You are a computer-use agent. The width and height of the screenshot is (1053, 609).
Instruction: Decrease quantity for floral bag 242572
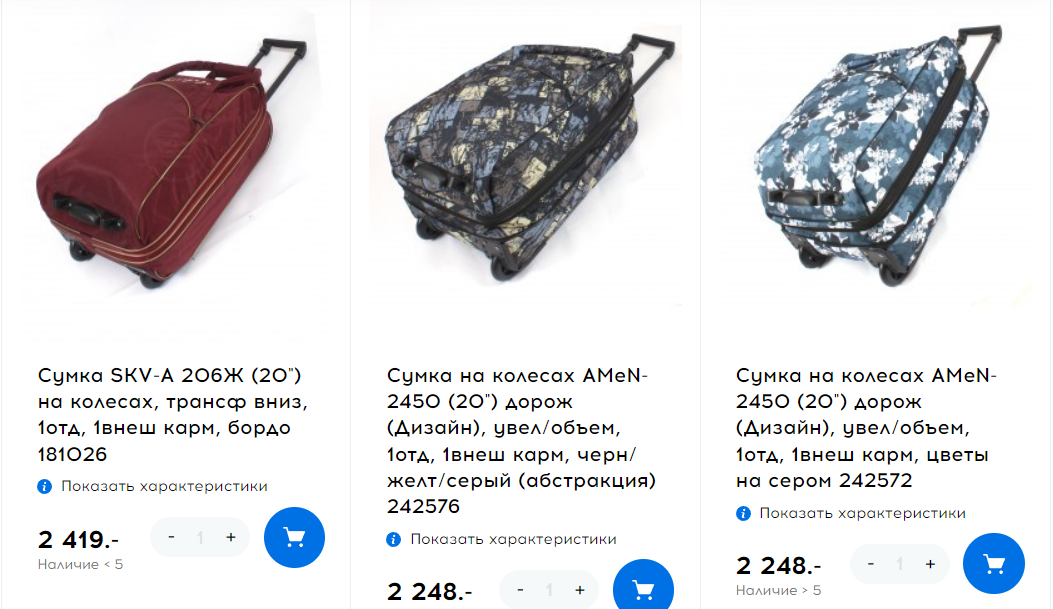click(x=871, y=564)
